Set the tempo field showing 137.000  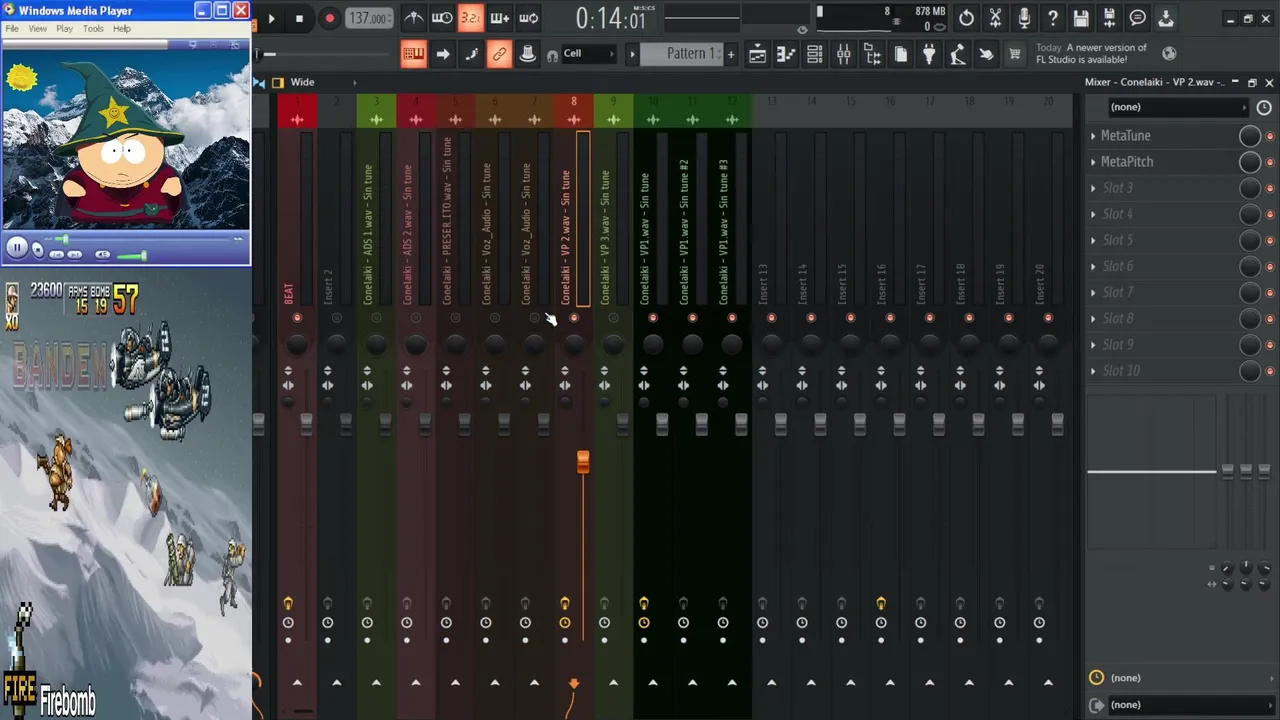(x=369, y=18)
